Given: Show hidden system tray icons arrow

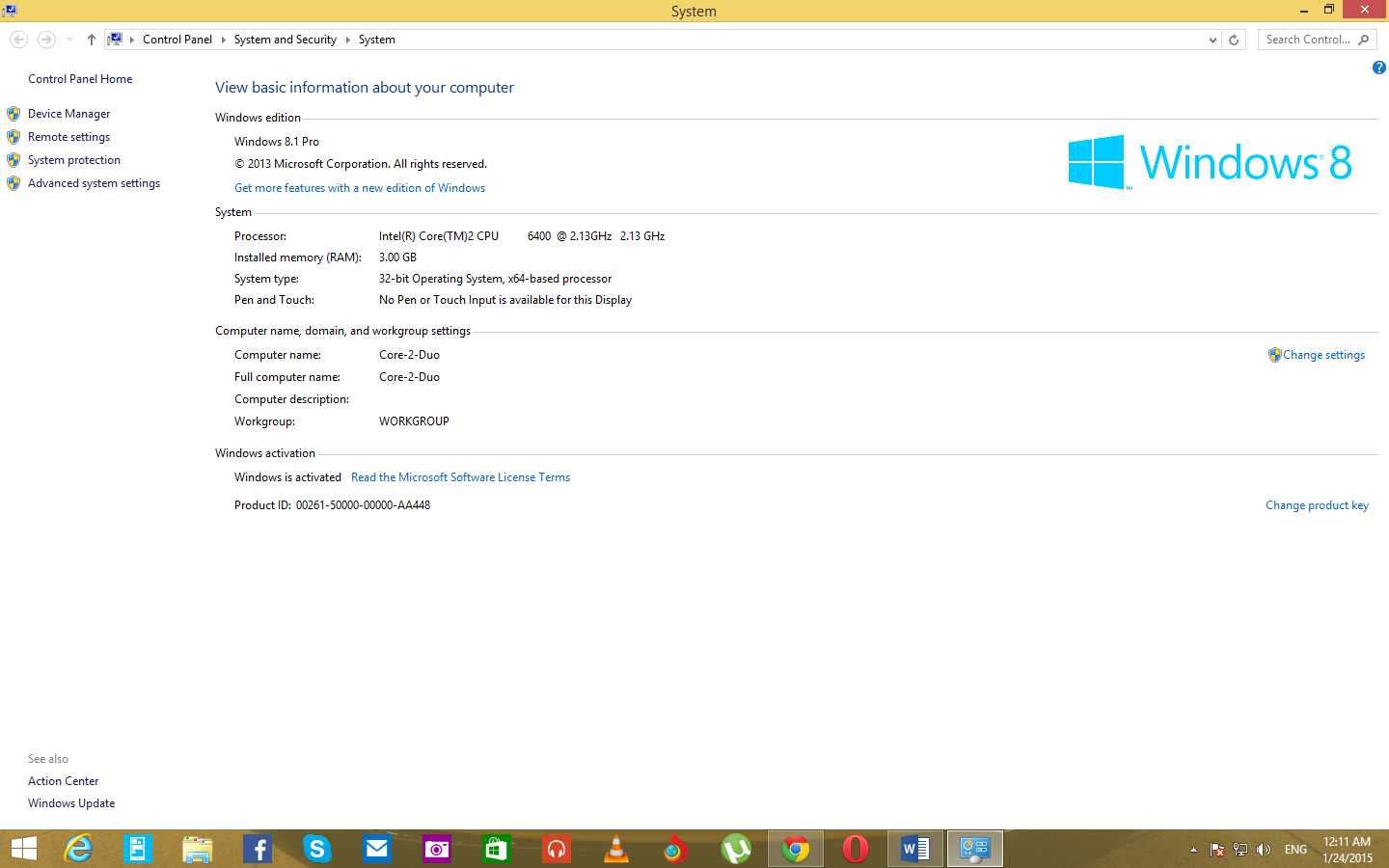Looking at the screenshot, I should point(1193,850).
